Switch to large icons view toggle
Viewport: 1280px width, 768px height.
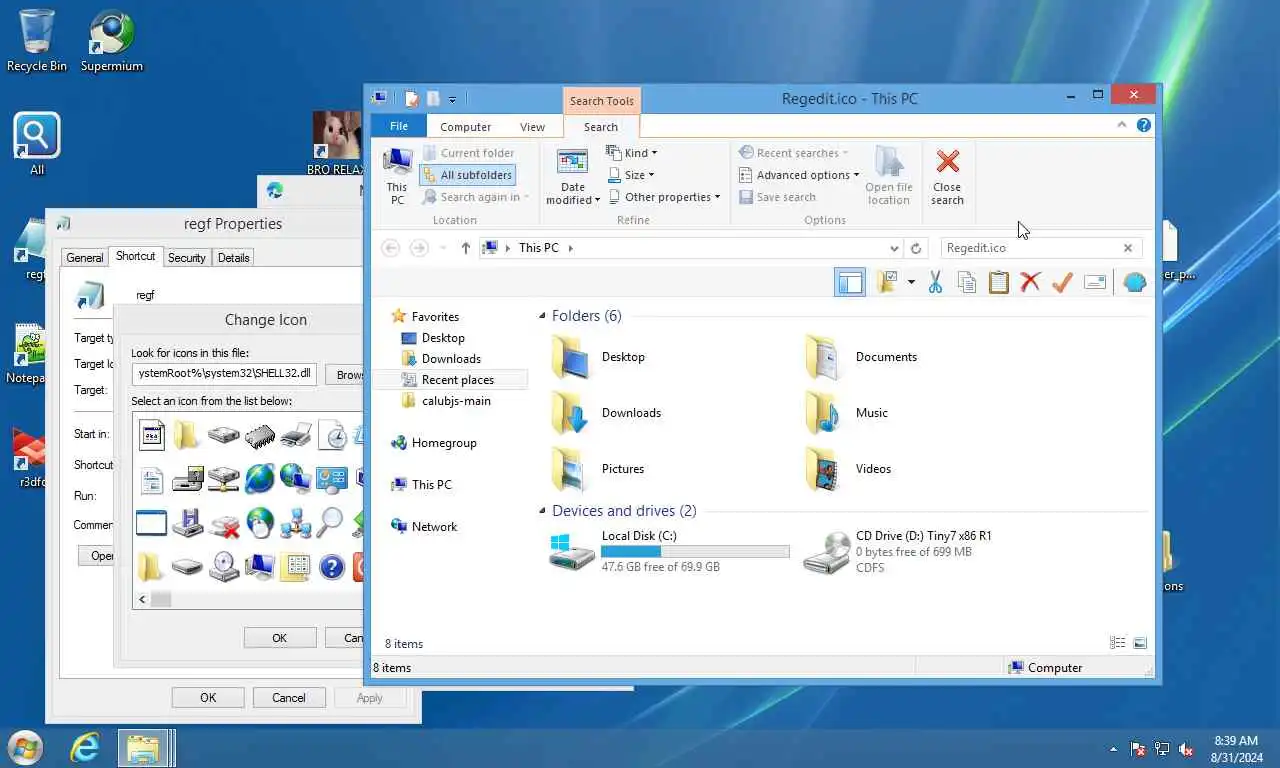[x=1140, y=643]
